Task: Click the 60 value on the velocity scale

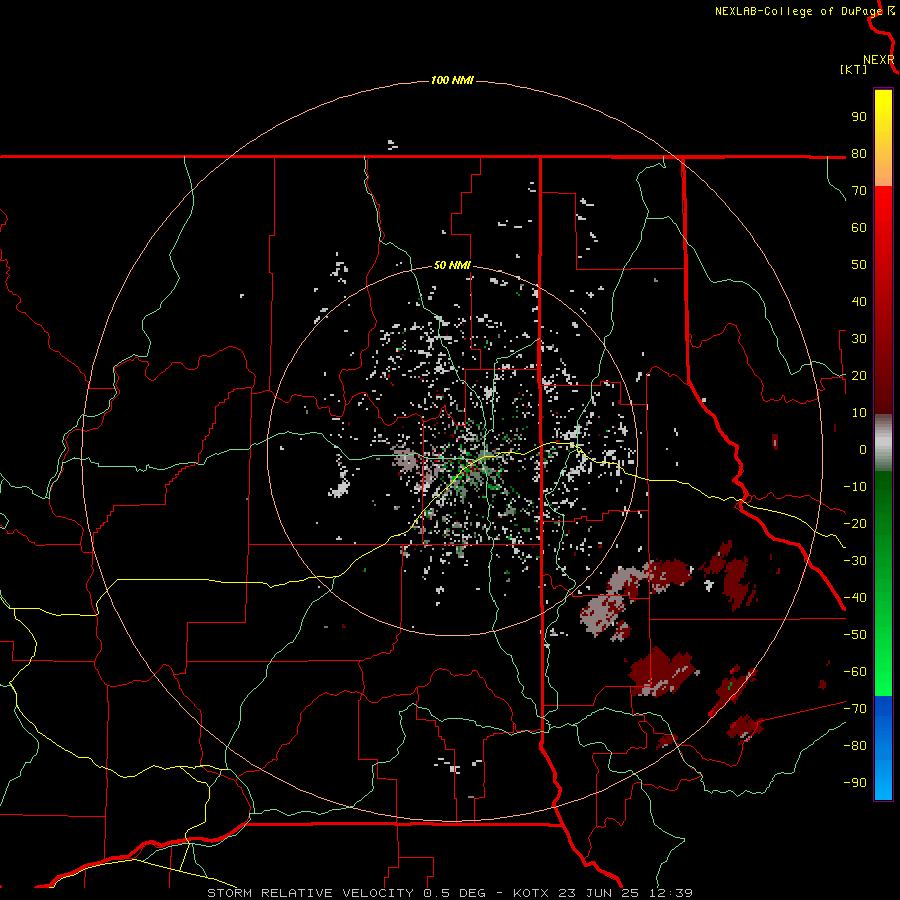Action: click(x=859, y=227)
